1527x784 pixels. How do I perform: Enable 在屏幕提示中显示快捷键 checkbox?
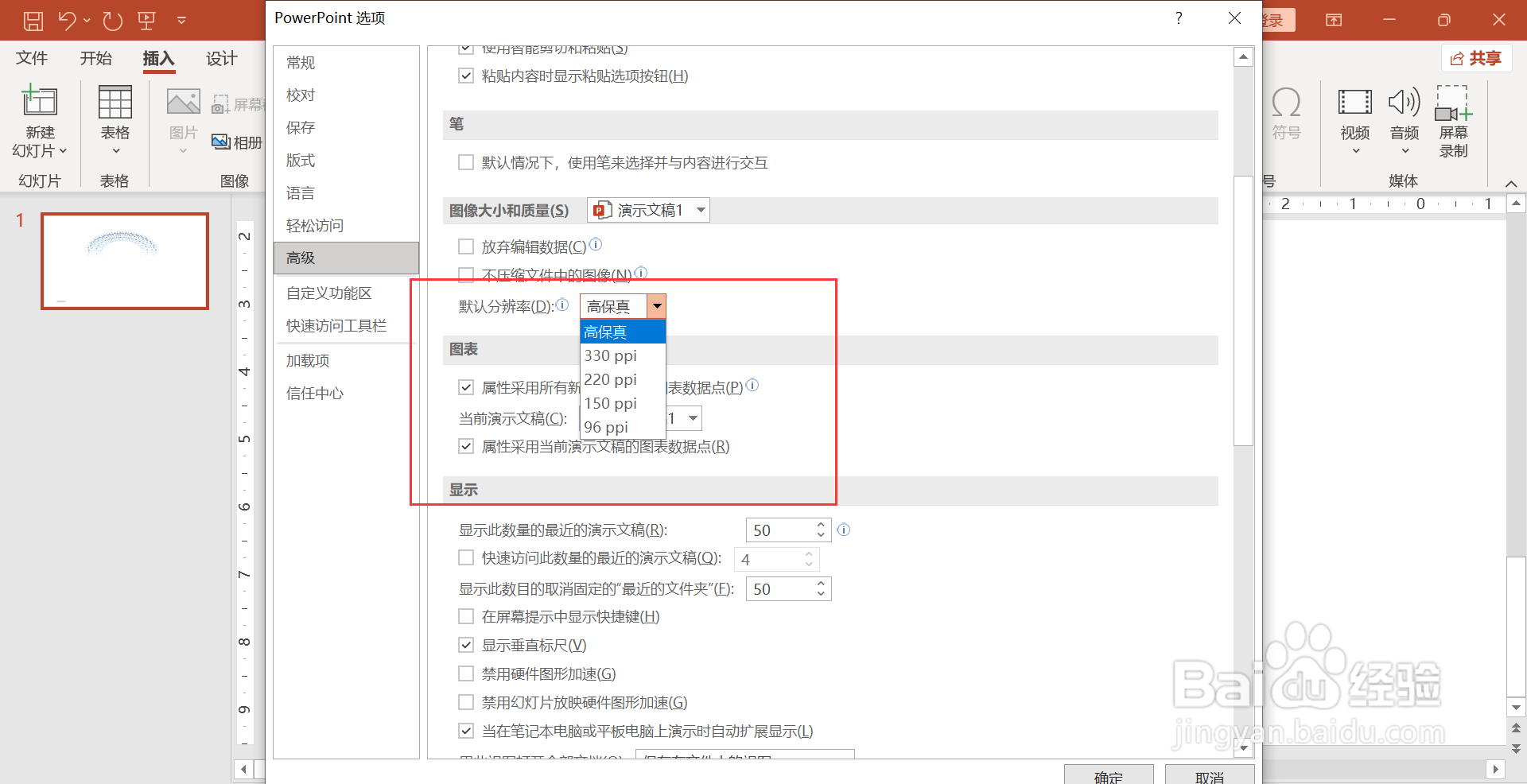(466, 617)
